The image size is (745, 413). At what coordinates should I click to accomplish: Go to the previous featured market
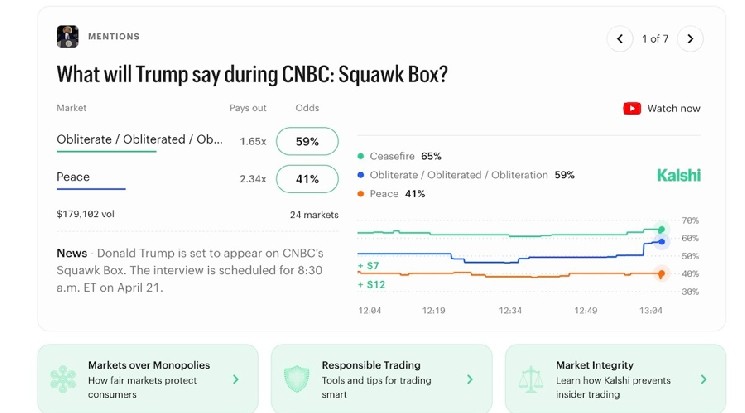(x=620, y=38)
